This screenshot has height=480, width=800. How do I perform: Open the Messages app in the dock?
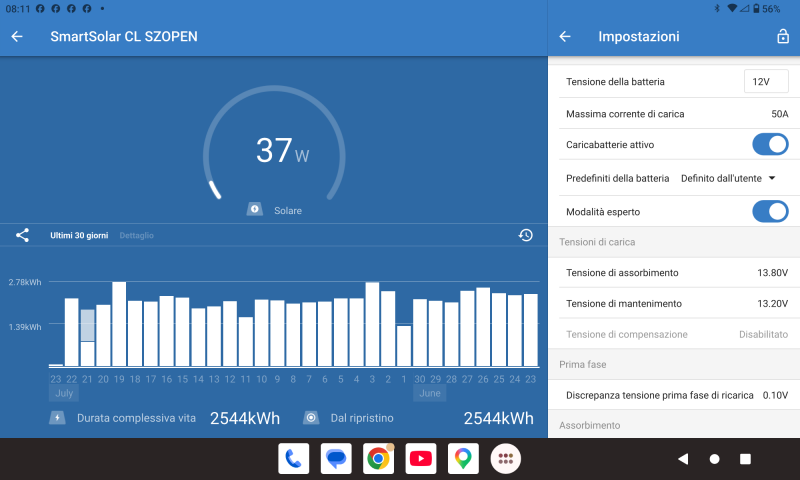click(336, 459)
